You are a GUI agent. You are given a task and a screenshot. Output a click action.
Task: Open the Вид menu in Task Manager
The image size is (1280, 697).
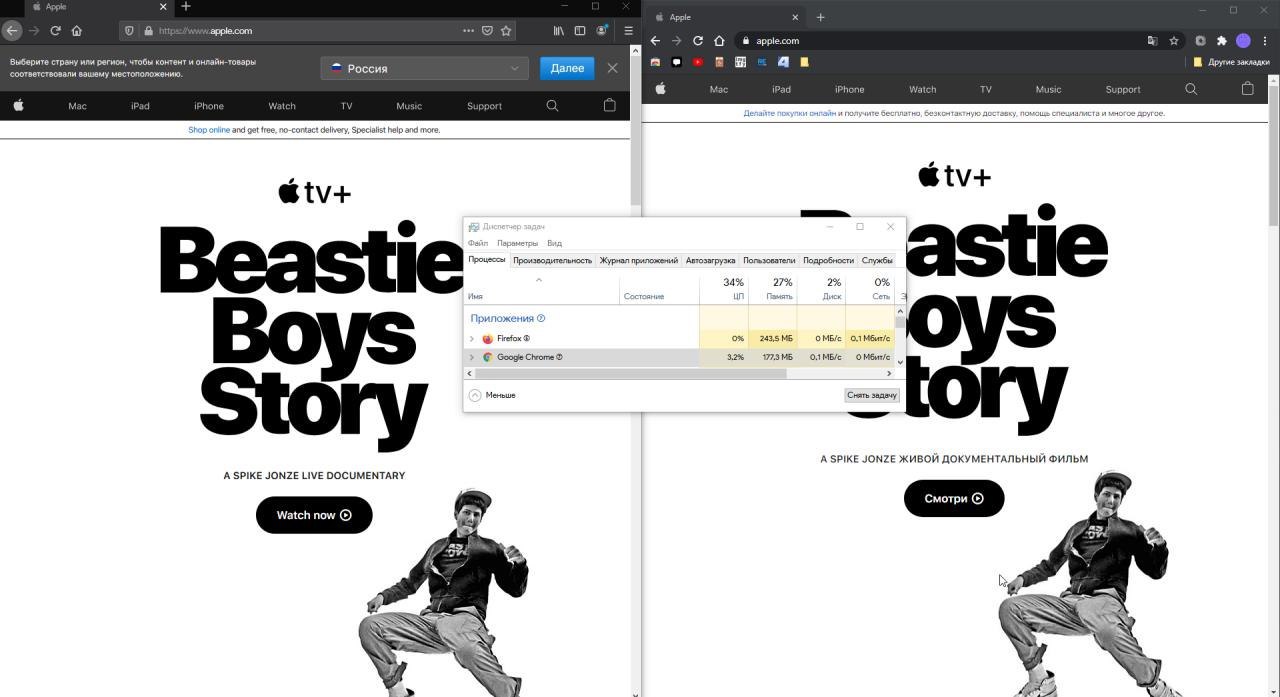pos(554,243)
